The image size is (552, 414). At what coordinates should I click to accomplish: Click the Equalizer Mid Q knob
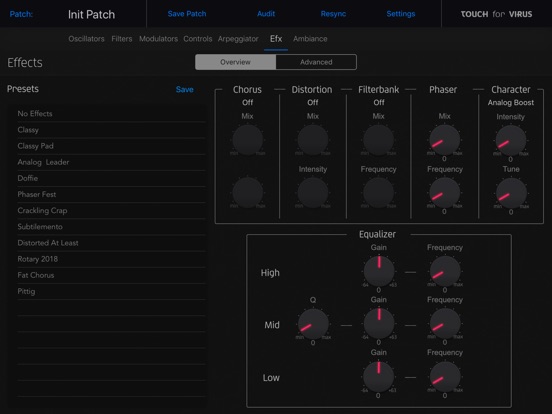313,324
